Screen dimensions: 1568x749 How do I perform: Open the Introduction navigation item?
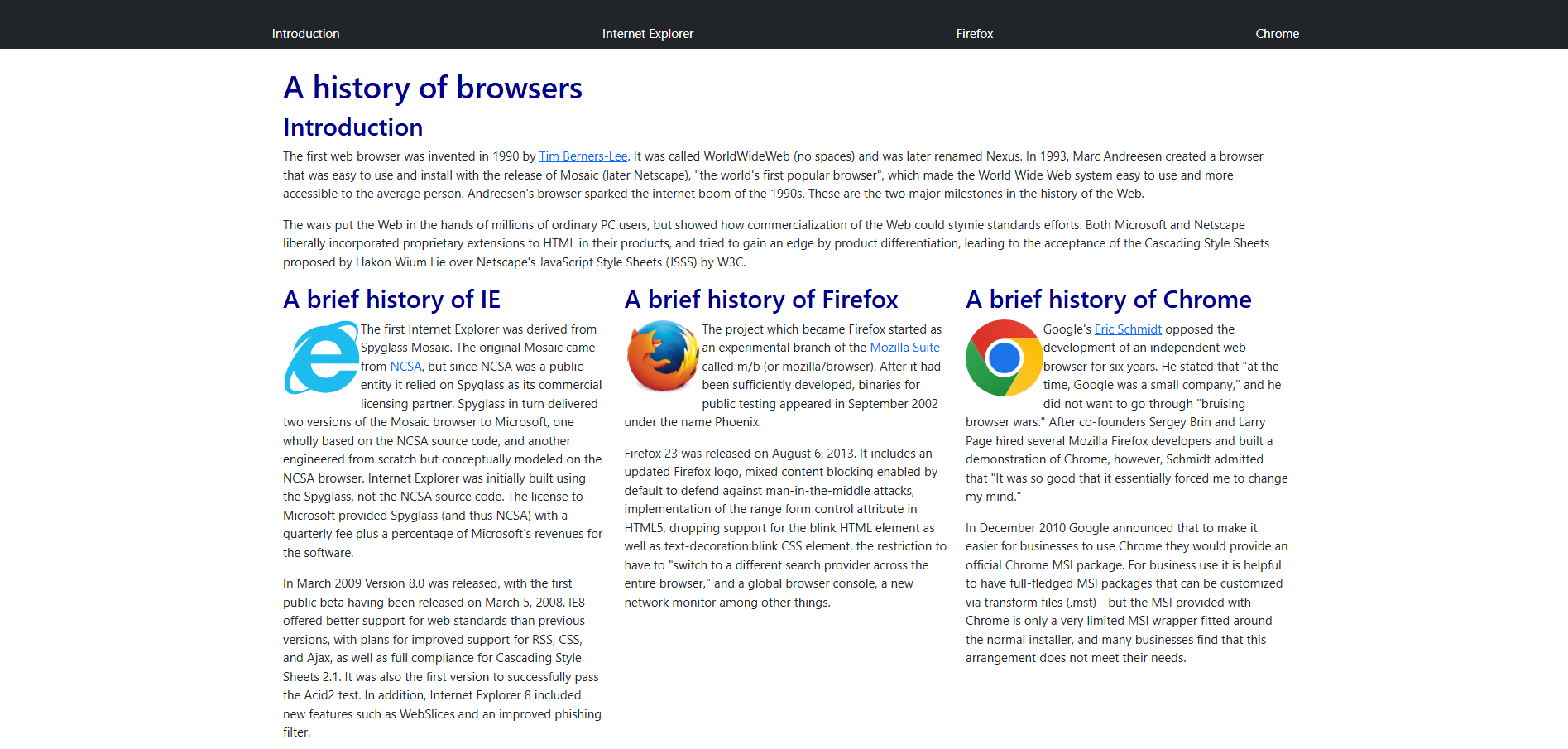pos(305,34)
